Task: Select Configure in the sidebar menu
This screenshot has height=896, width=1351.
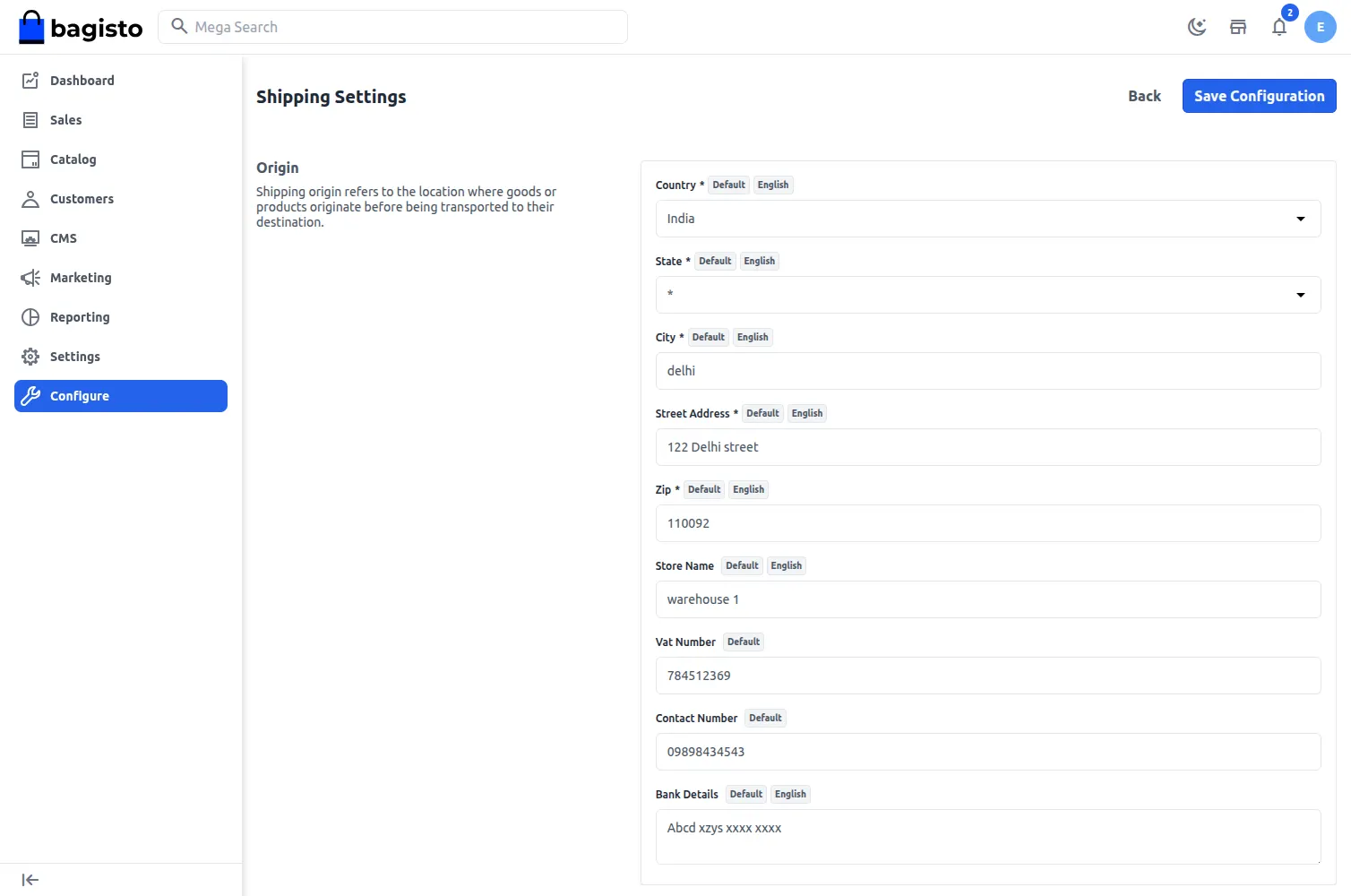Action: click(80, 395)
